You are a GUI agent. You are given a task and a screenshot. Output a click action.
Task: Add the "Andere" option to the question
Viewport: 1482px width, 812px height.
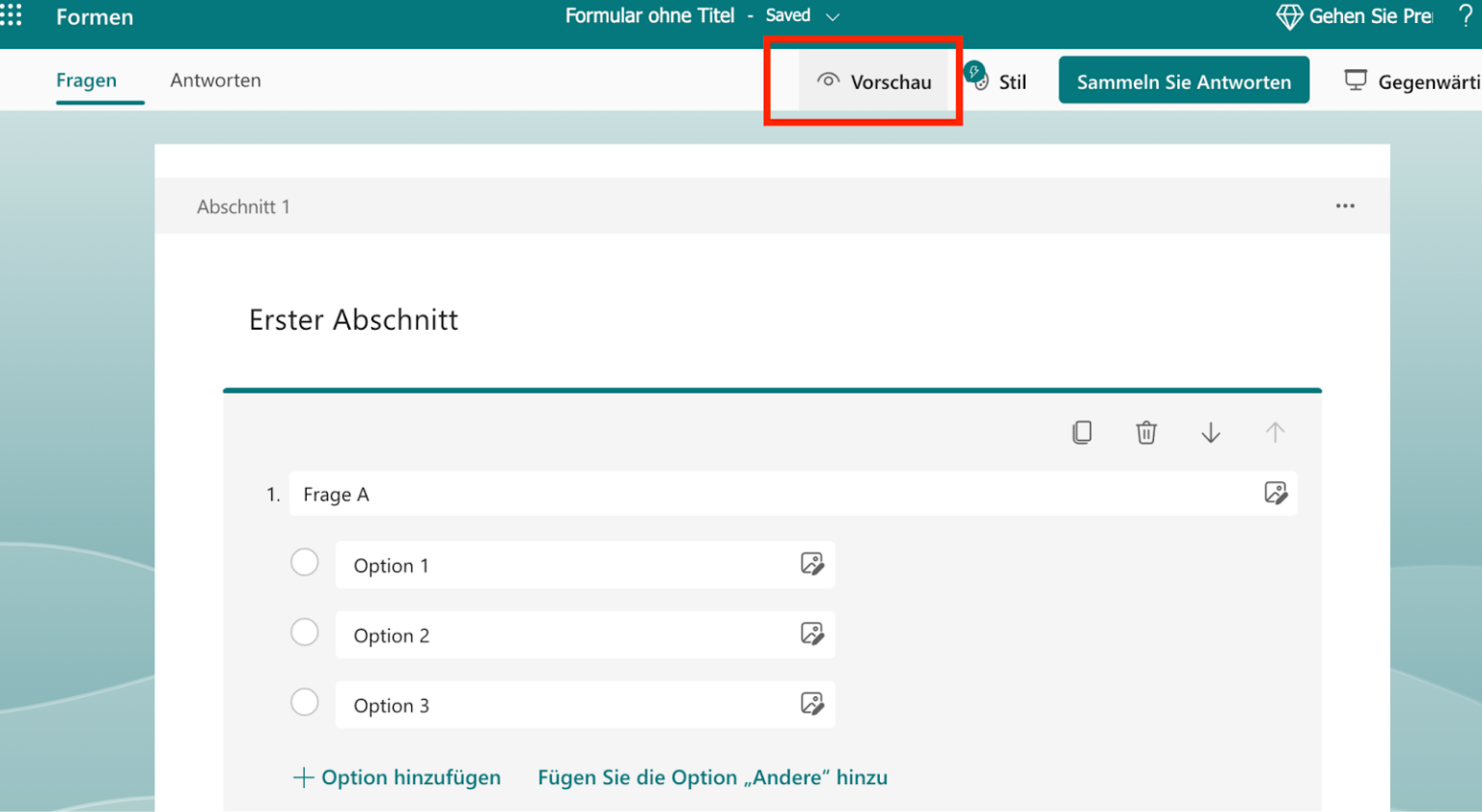click(712, 777)
